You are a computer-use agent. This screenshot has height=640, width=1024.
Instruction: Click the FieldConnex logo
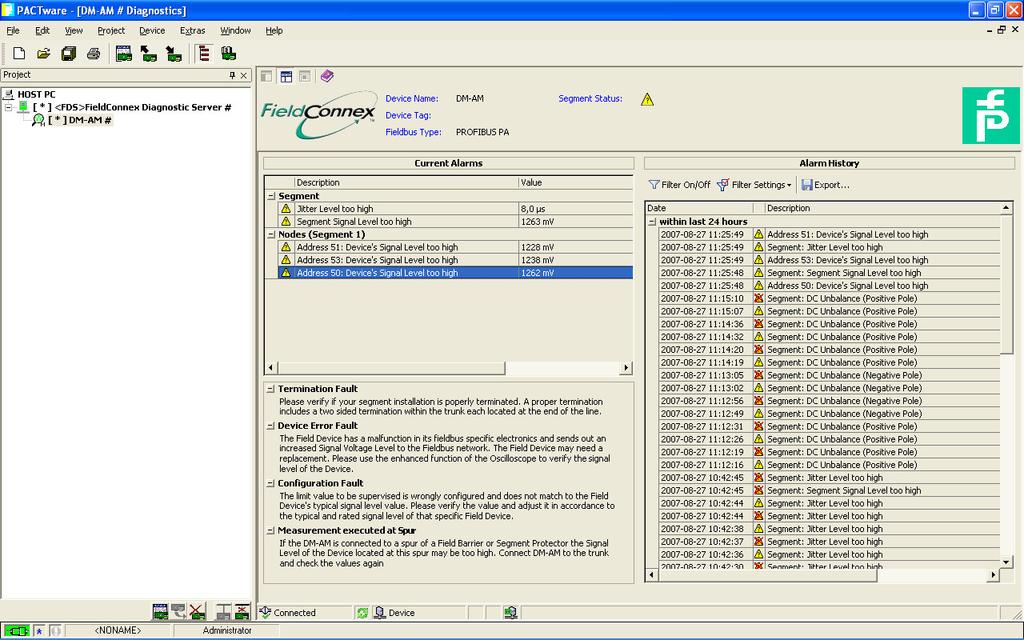point(319,115)
